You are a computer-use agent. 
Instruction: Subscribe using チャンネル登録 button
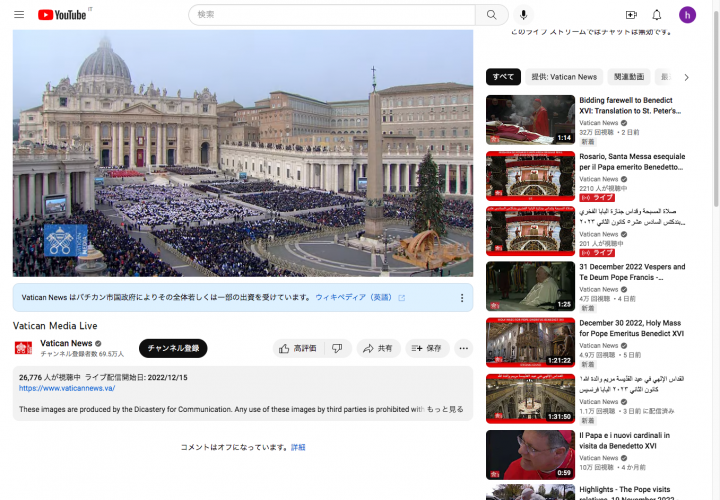173,348
